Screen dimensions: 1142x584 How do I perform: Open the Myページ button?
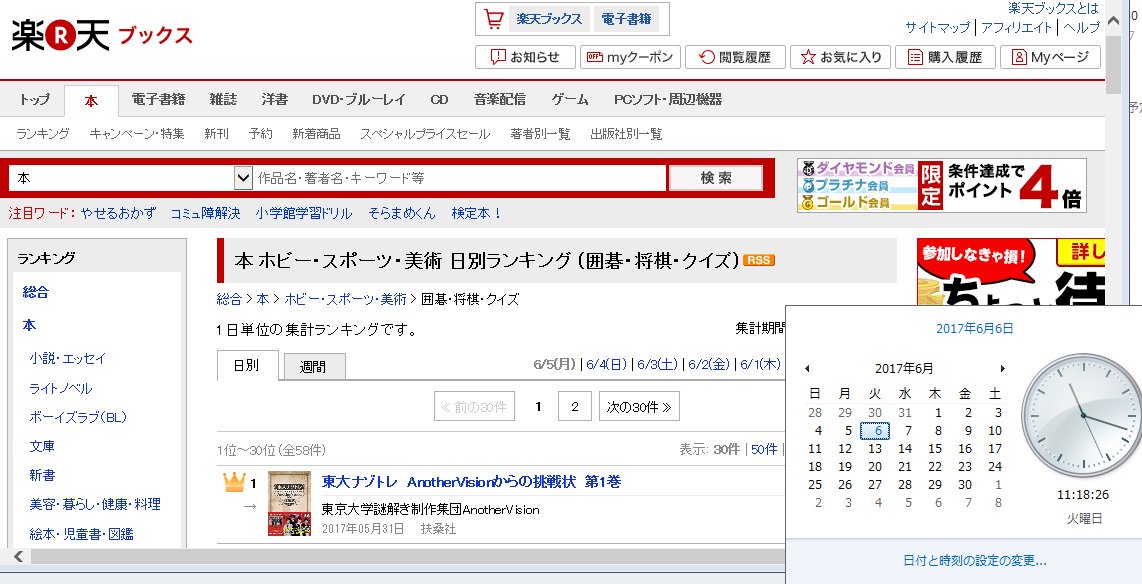pos(1050,57)
